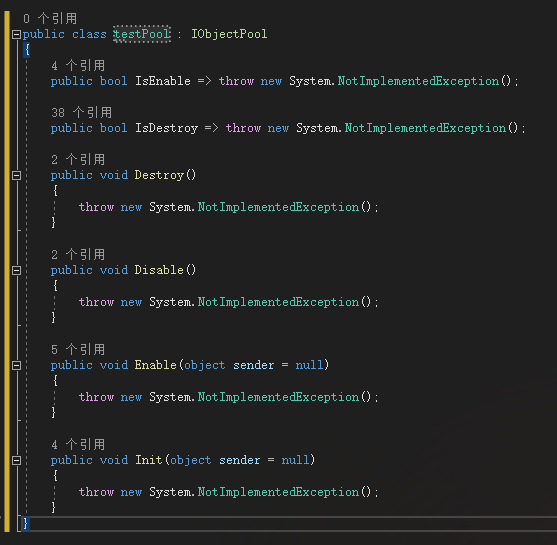Click the Destroy method name
This screenshot has width=557, height=545.
point(159,175)
